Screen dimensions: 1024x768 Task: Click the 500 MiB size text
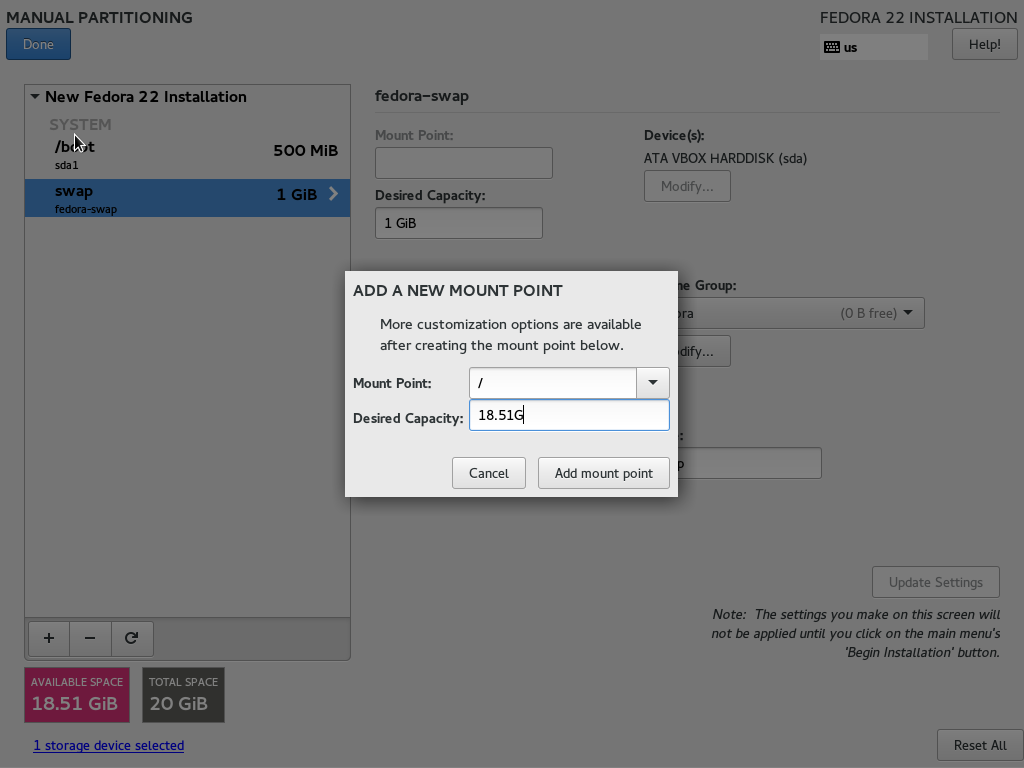306,151
